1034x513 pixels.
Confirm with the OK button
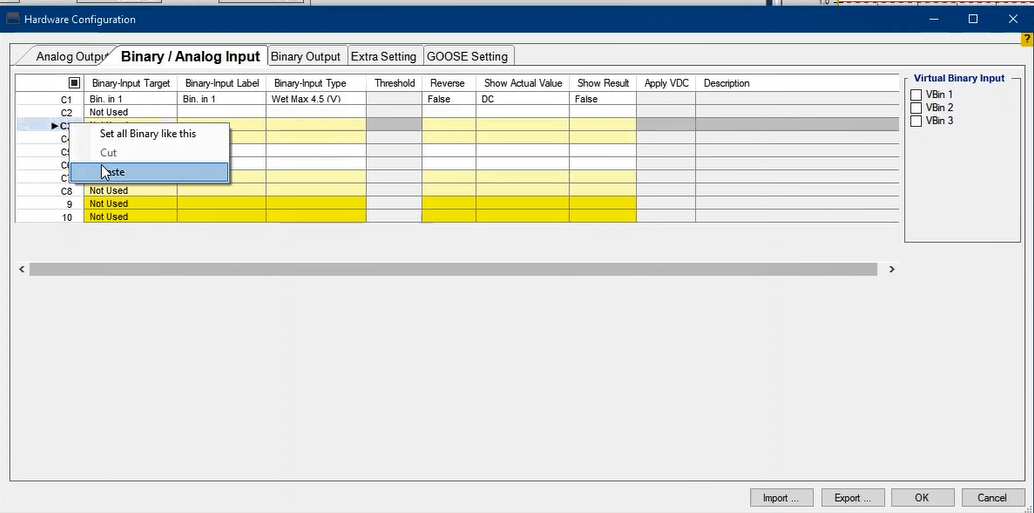pos(921,497)
